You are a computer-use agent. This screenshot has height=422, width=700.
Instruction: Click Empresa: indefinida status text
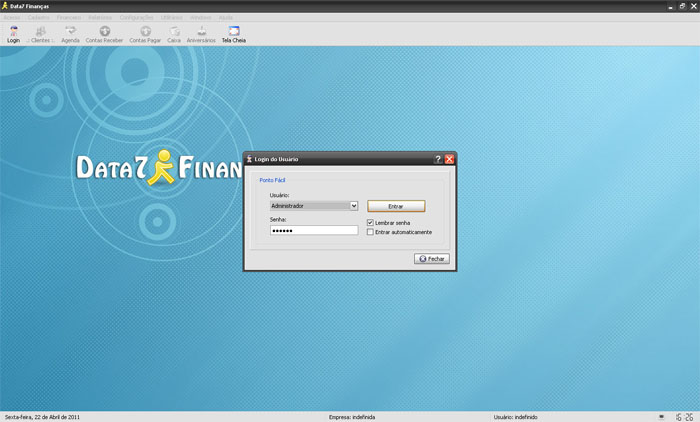click(x=352, y=417)
